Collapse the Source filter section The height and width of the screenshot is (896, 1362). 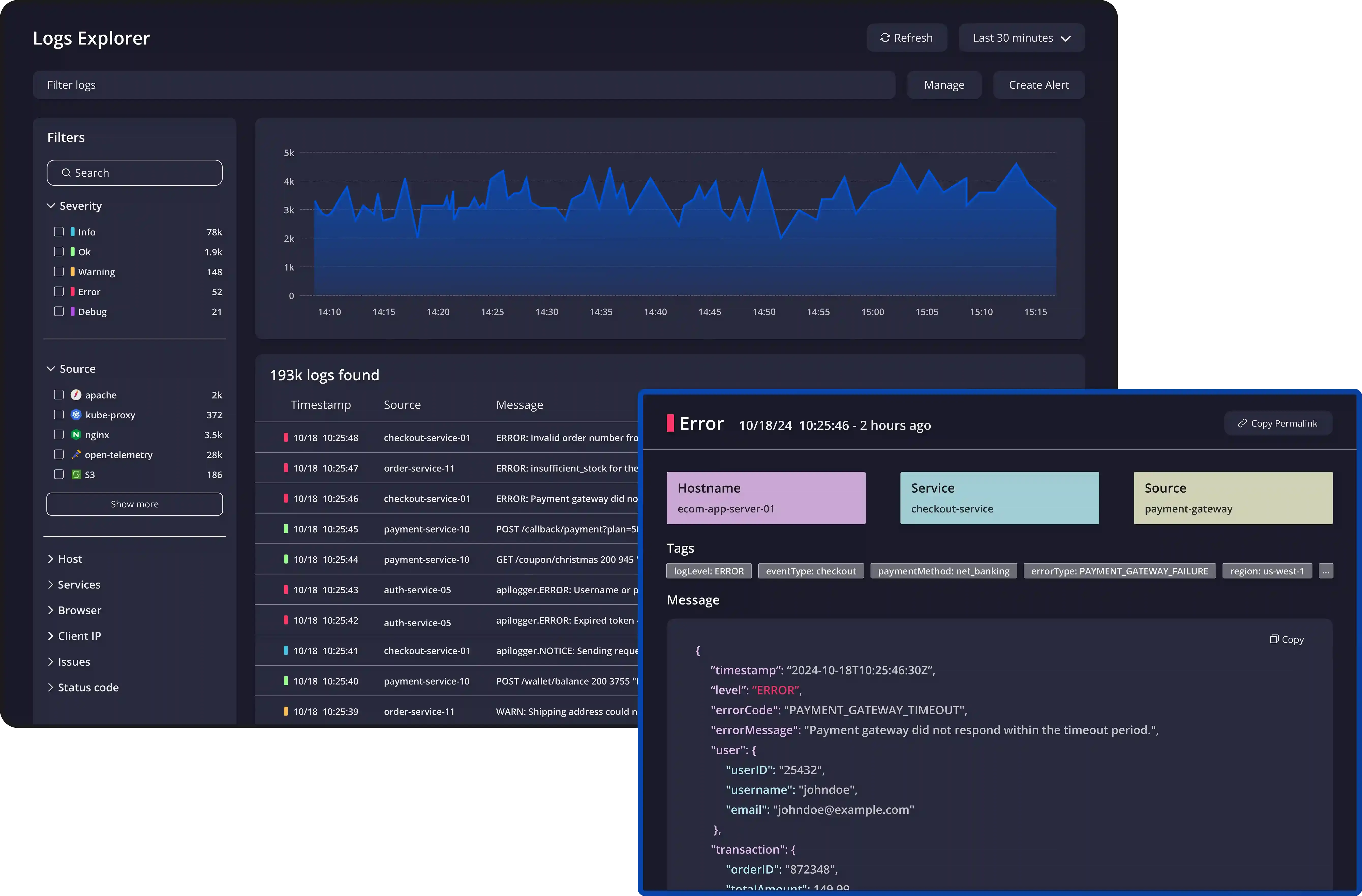(x=71, y=369)
